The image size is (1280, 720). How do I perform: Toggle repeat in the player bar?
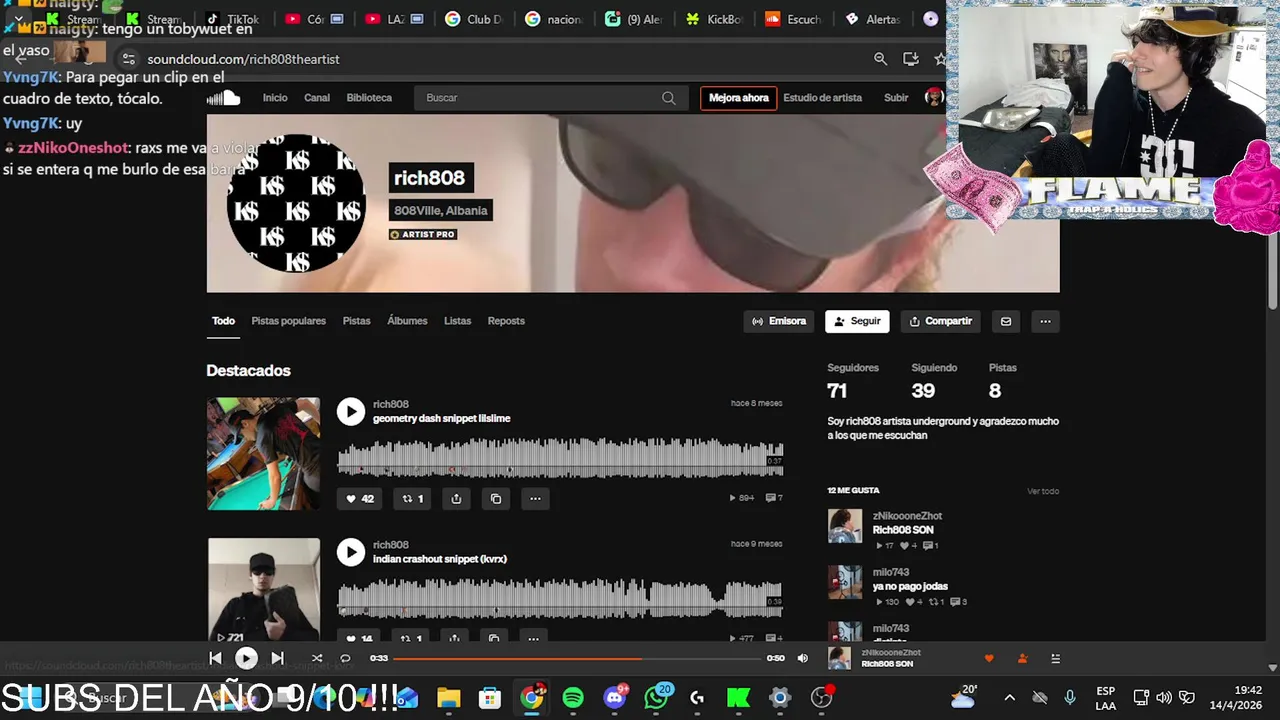345,658
